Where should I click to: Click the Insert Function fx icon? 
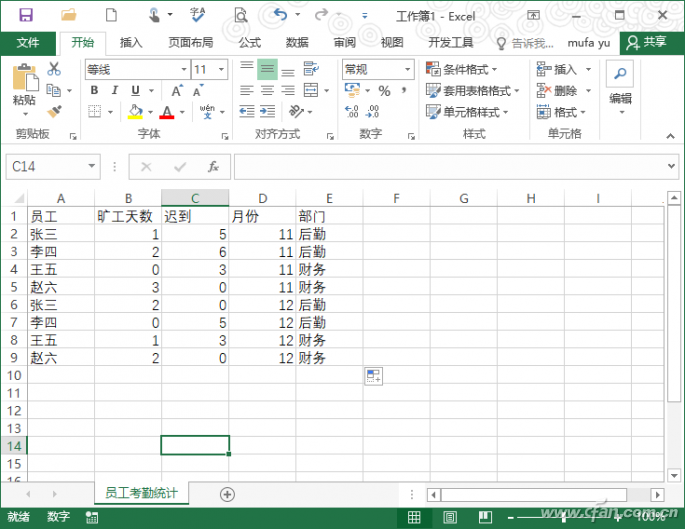pyautogui.click(x=213, y=166)
